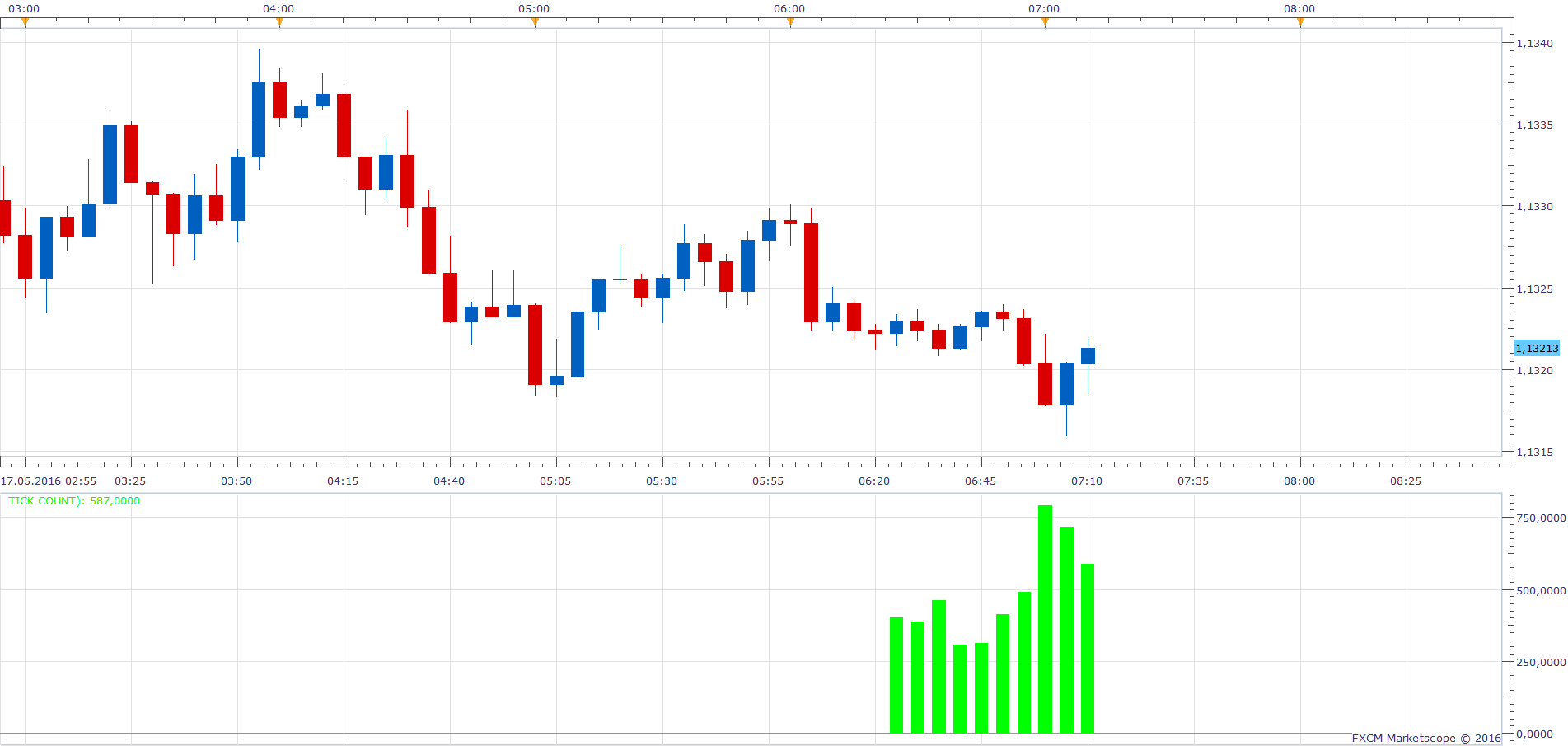Click the 500,0000 tick axis label

click(x=1542, y=590)
